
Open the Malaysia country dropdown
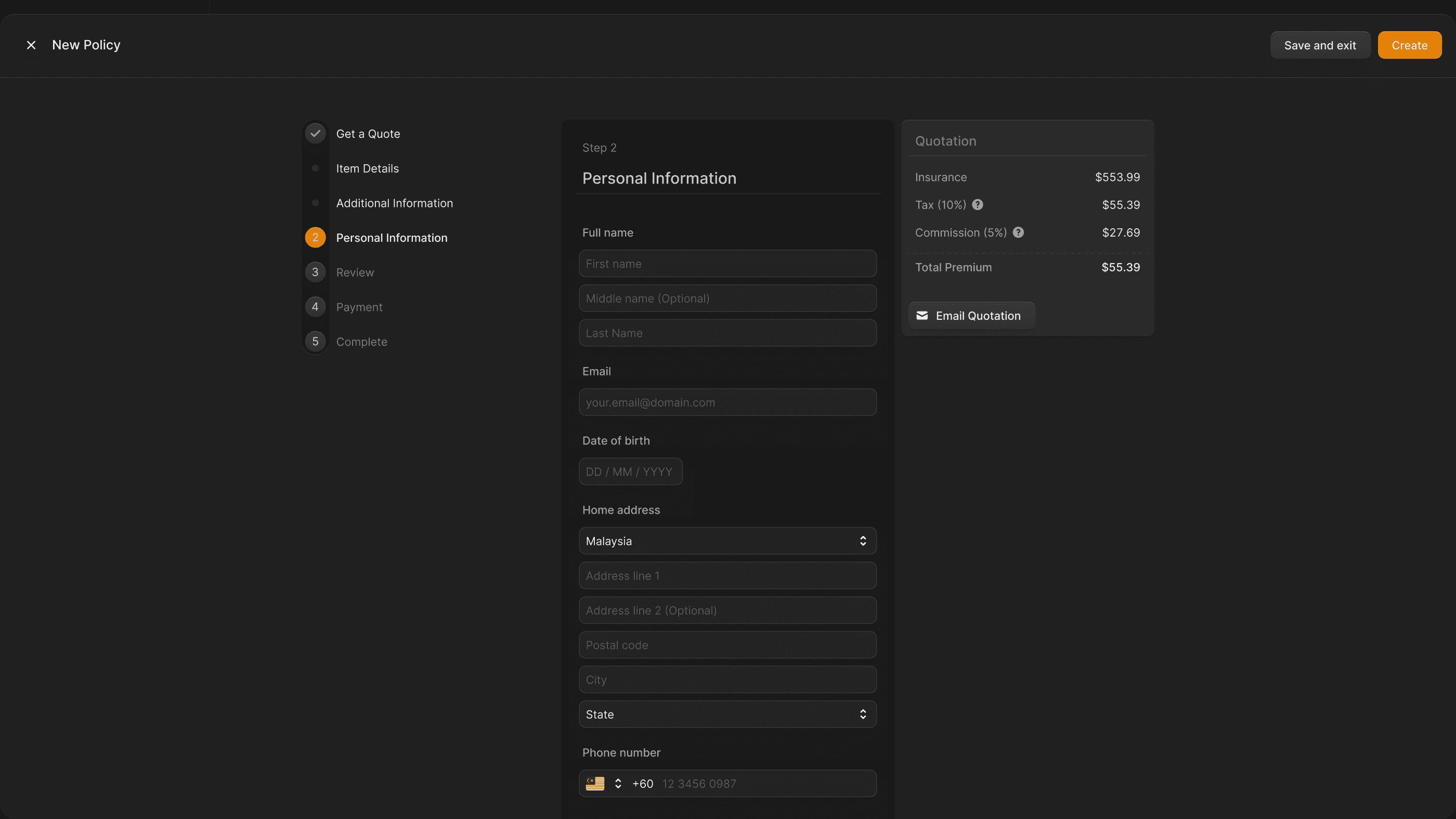coord(727,541)
